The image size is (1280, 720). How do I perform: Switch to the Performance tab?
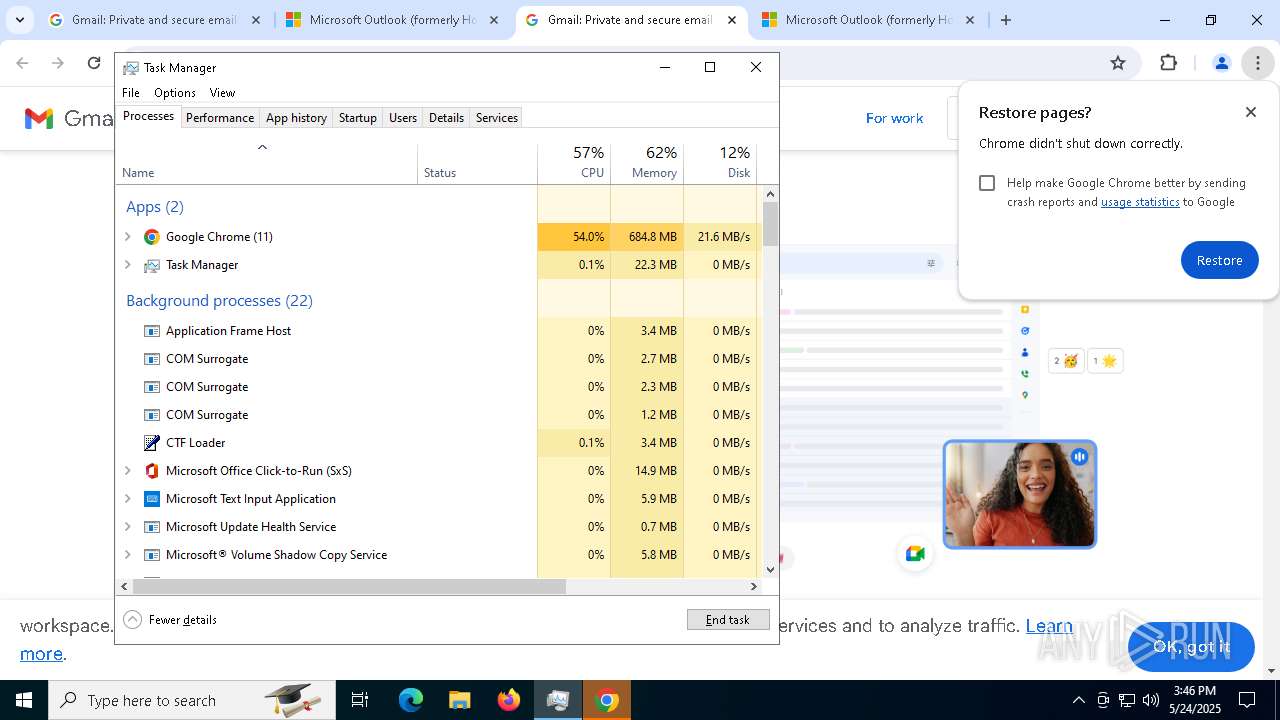click(220, 118)
